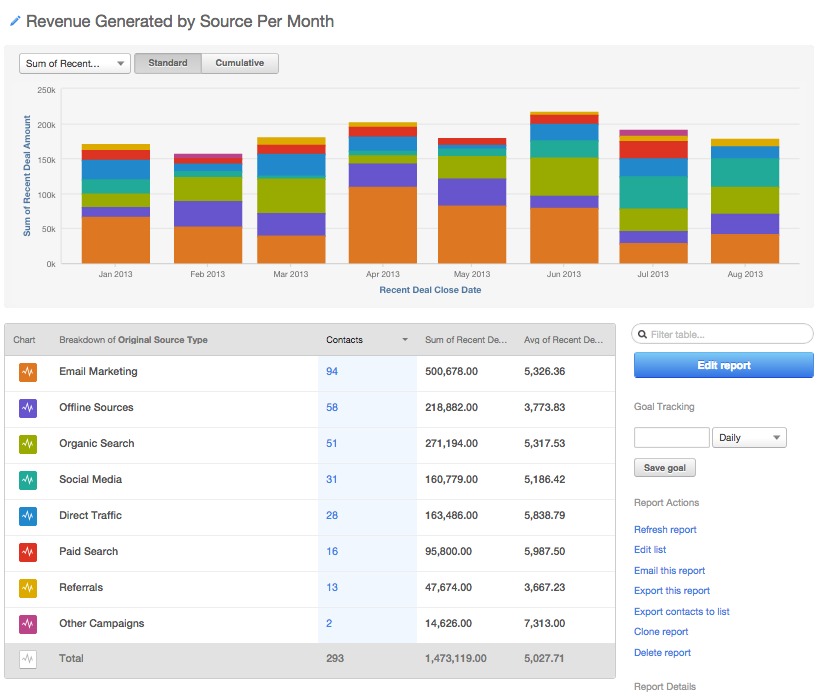
Task: Focus the Filter table search field
Action: point(724,334)
